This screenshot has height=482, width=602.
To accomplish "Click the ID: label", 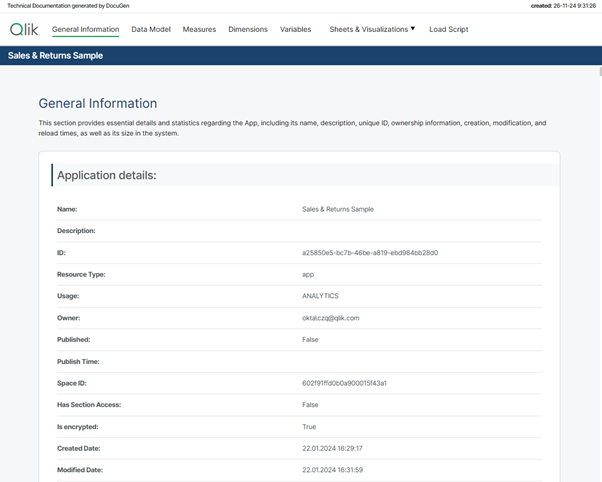I will coord(61,253).
